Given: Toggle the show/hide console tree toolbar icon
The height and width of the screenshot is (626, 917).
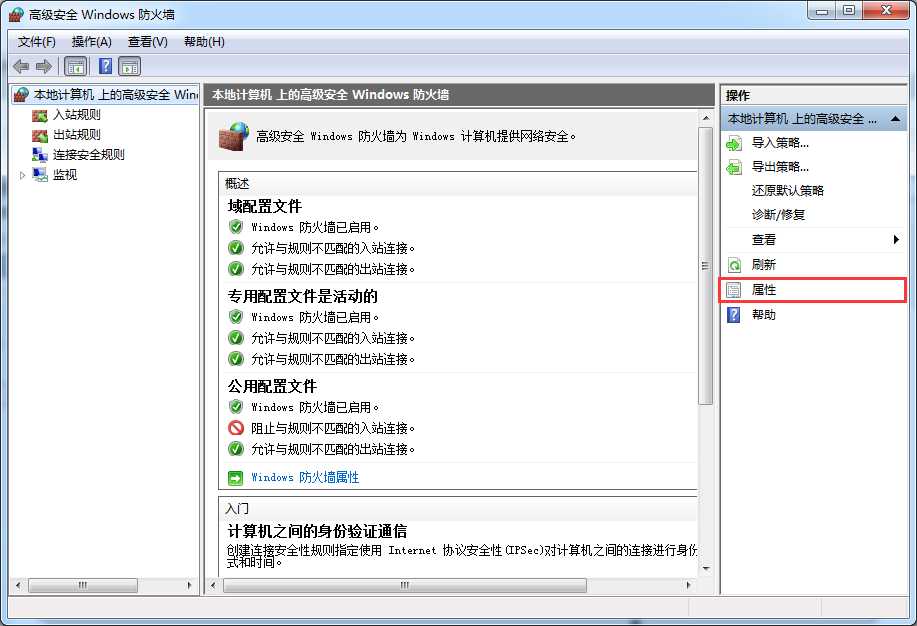Looking at the screenshot, I should pyautogui.click(x=76, y=66).
